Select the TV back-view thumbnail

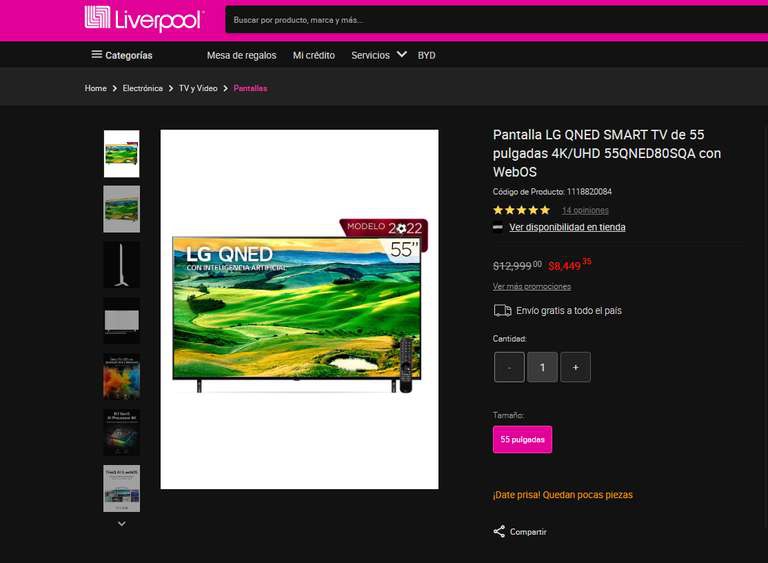(x=121, y=321)
